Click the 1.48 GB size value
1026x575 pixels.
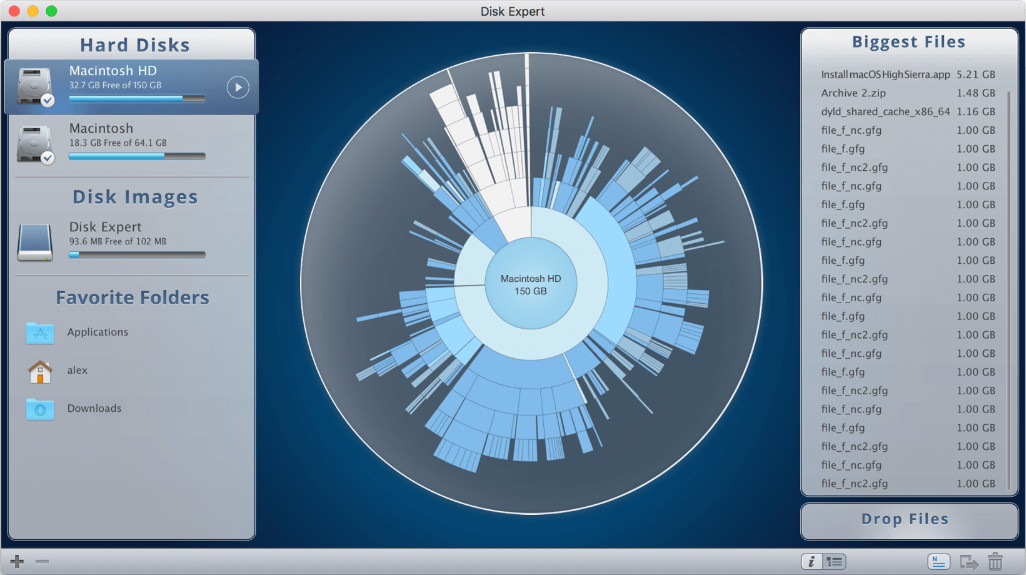(976, 93)
